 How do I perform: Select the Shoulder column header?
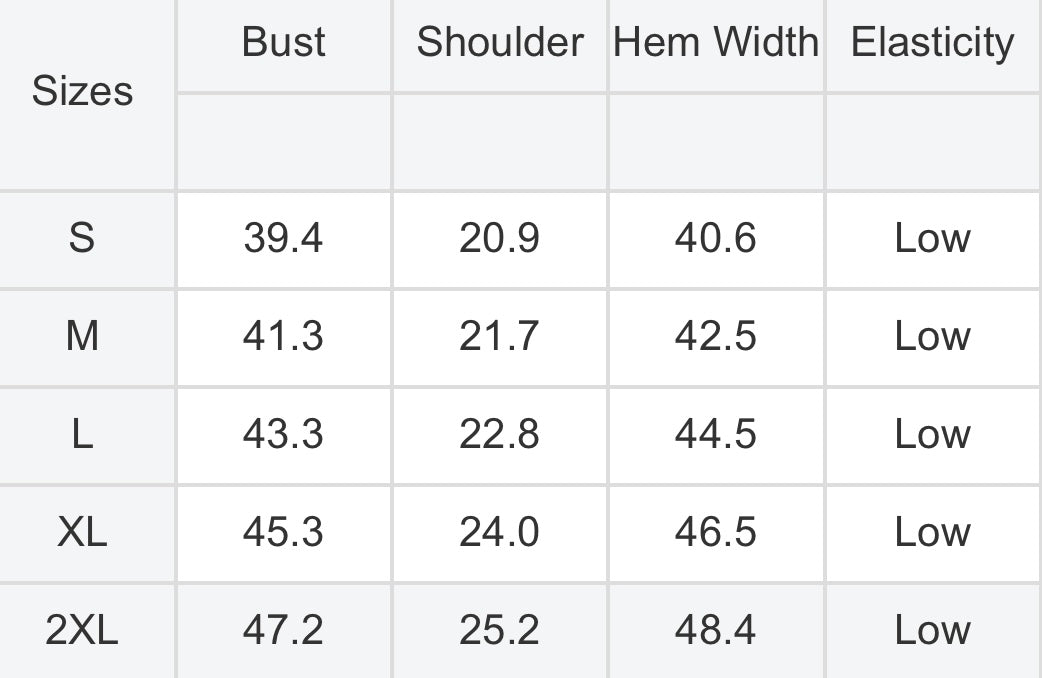[x=500, y=43]
